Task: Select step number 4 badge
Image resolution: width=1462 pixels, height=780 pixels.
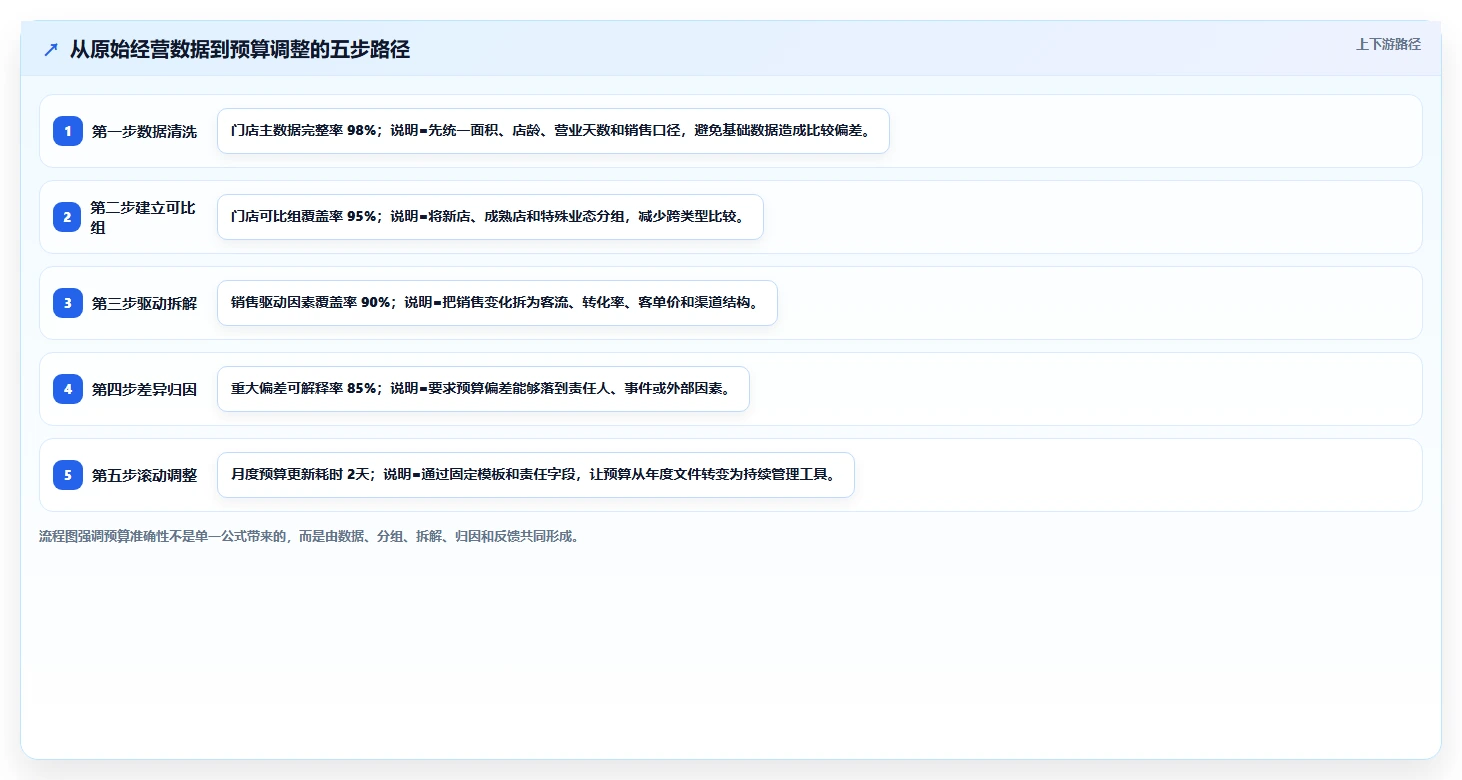Action: (68, 389)
